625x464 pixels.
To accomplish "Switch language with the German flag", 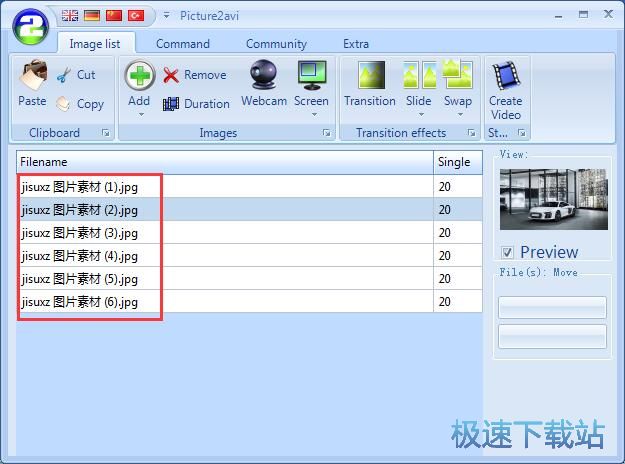I will 92,16.
